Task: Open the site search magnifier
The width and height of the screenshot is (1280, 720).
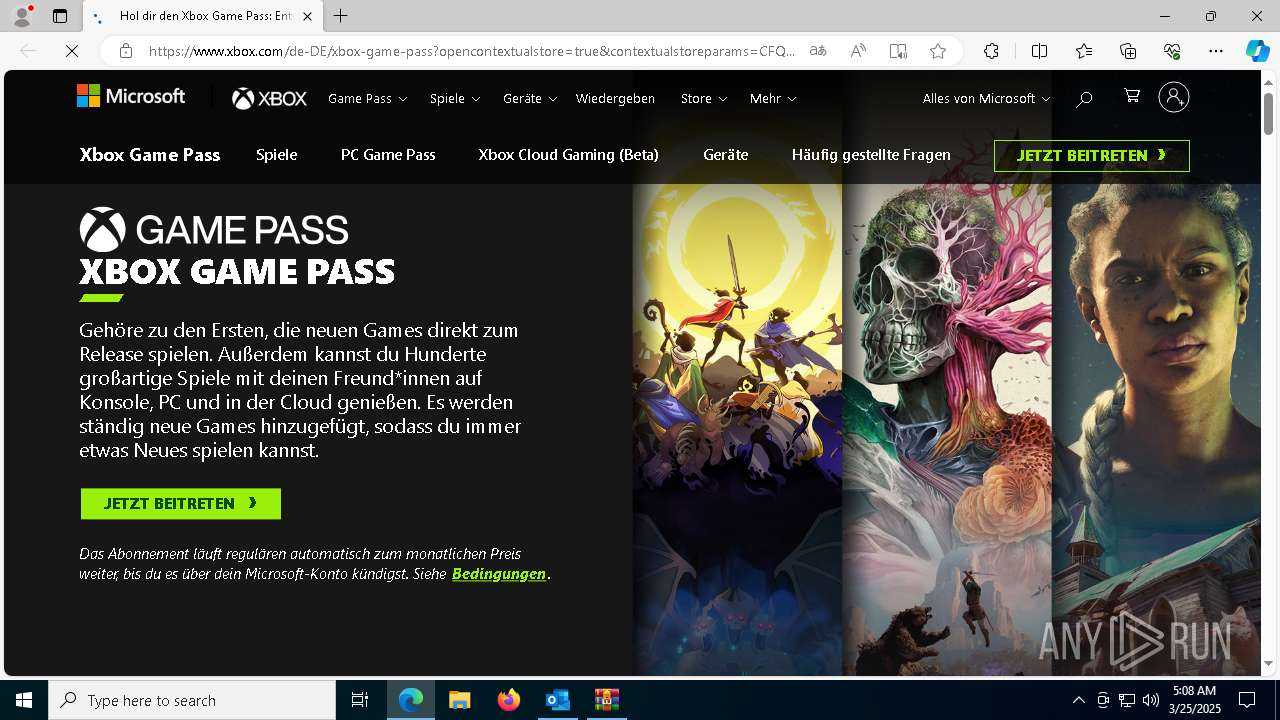Action: coord(1084,98)
